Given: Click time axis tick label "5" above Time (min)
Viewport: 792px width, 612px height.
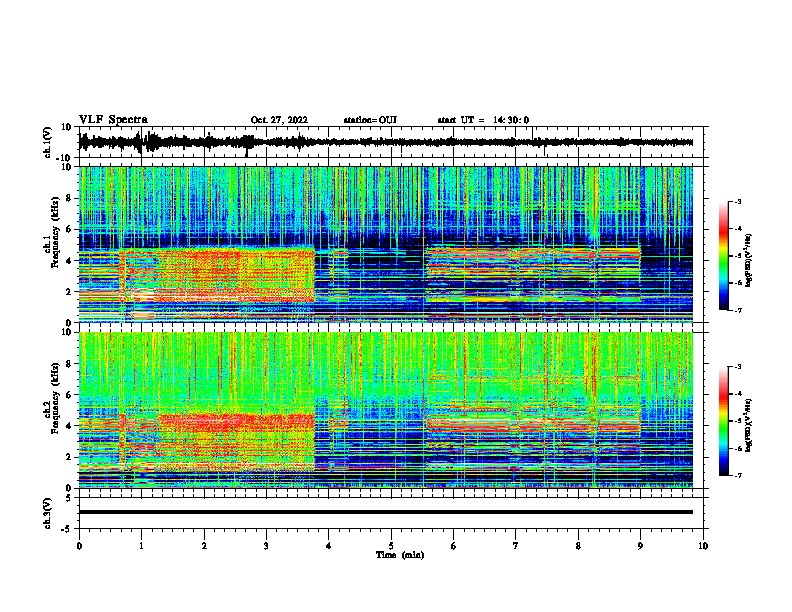Looking at the screenshot, I should pyautogui.click(x=391, y=546).
